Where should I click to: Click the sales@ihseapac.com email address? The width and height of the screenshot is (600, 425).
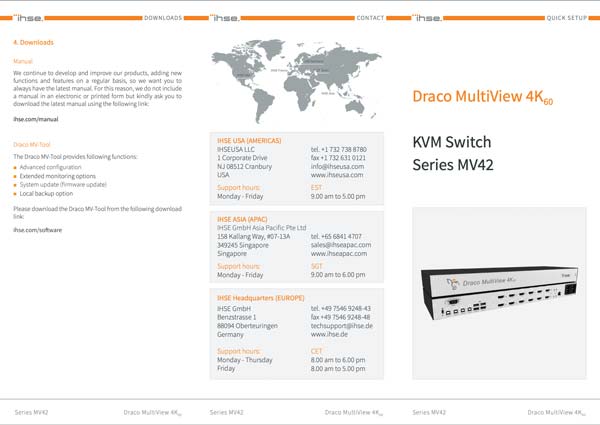click(x=343, y=243)
